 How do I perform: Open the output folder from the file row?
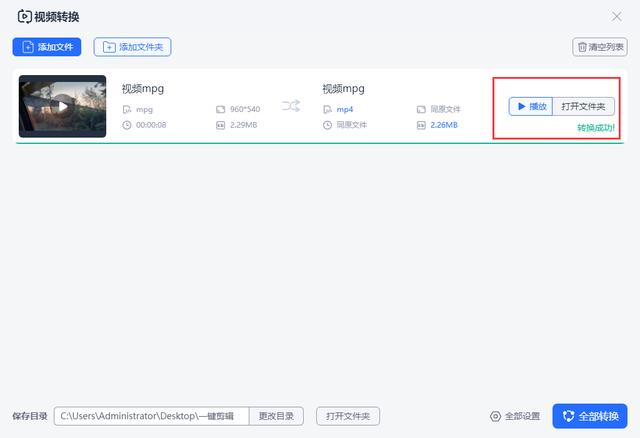coord(583,106)
